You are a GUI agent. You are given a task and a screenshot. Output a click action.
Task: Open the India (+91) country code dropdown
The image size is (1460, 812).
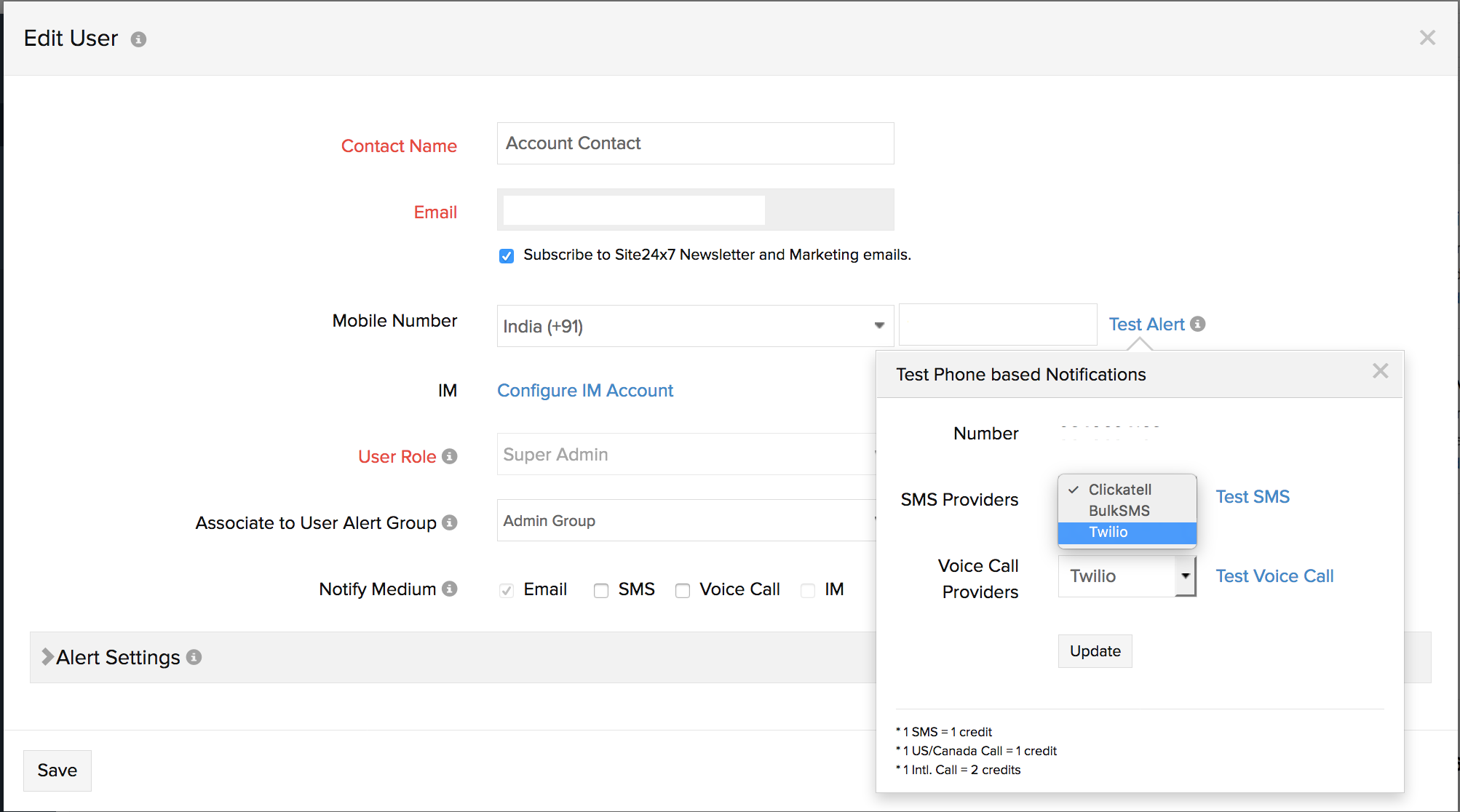[694, 326]
